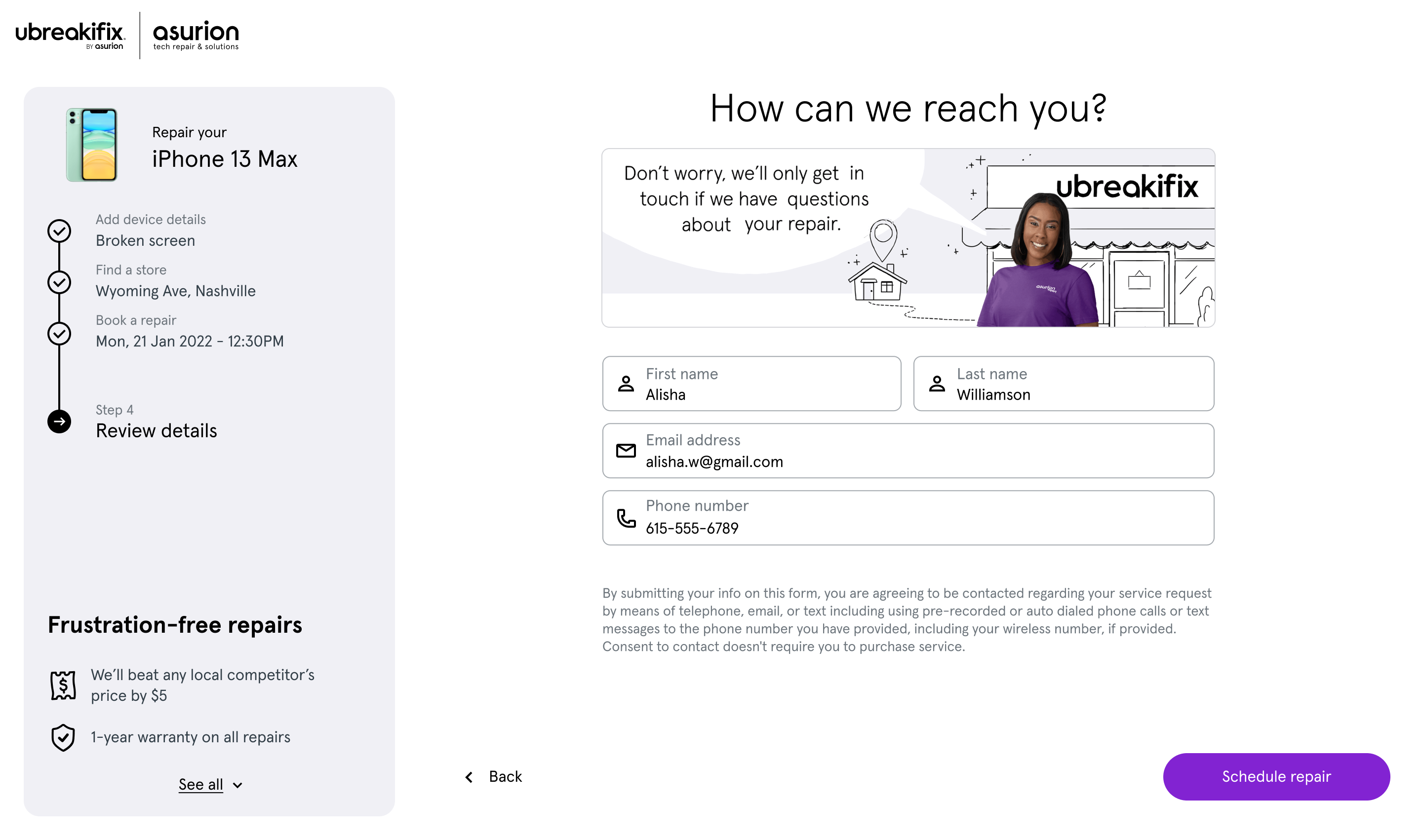Click the phone handset icon in Phone number field
This screenshot has height=840, width=1422.
click(x=626, y=518)
